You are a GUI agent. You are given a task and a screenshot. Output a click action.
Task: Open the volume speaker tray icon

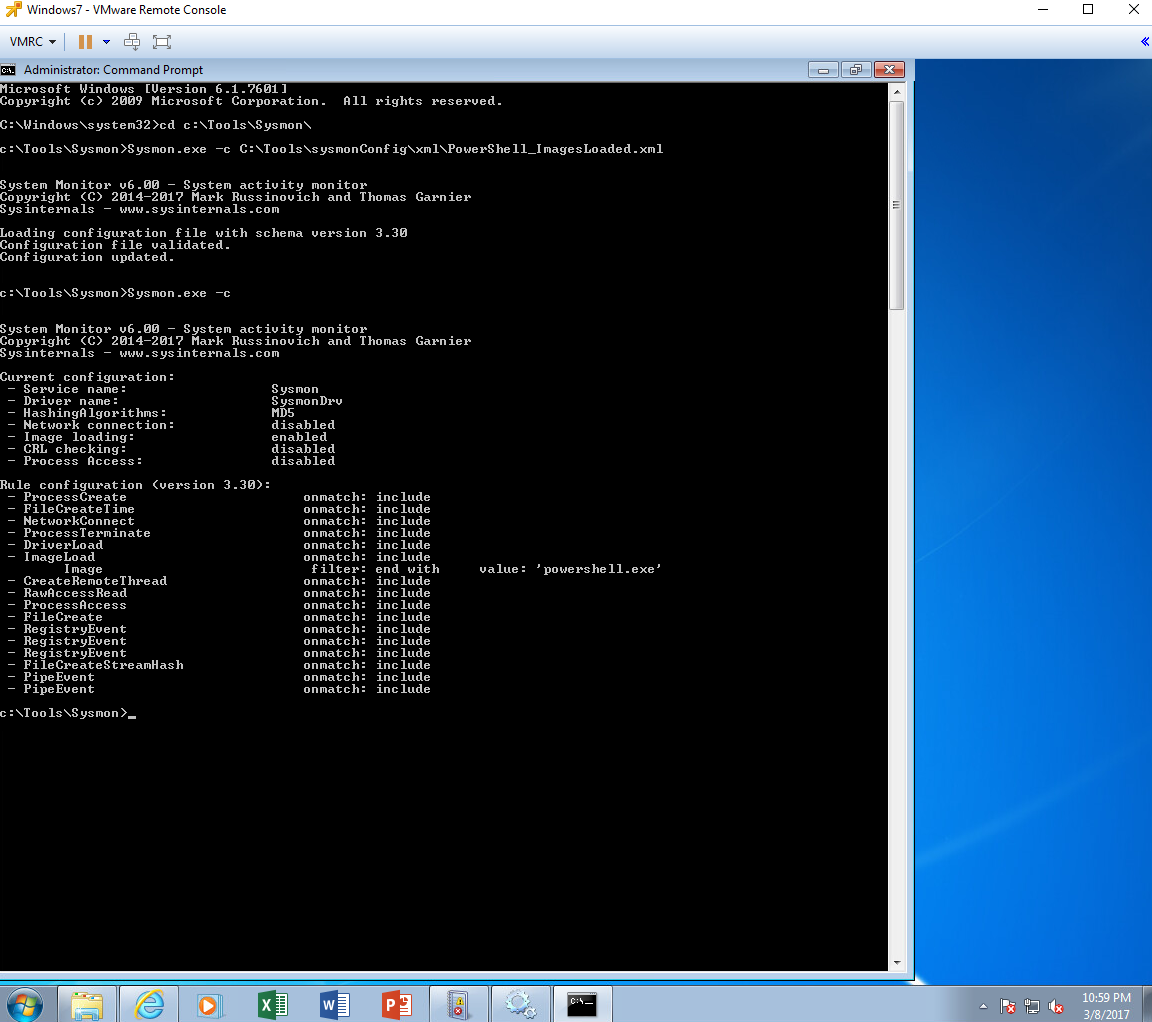pyautogui.click(x=1056, y=1007)
